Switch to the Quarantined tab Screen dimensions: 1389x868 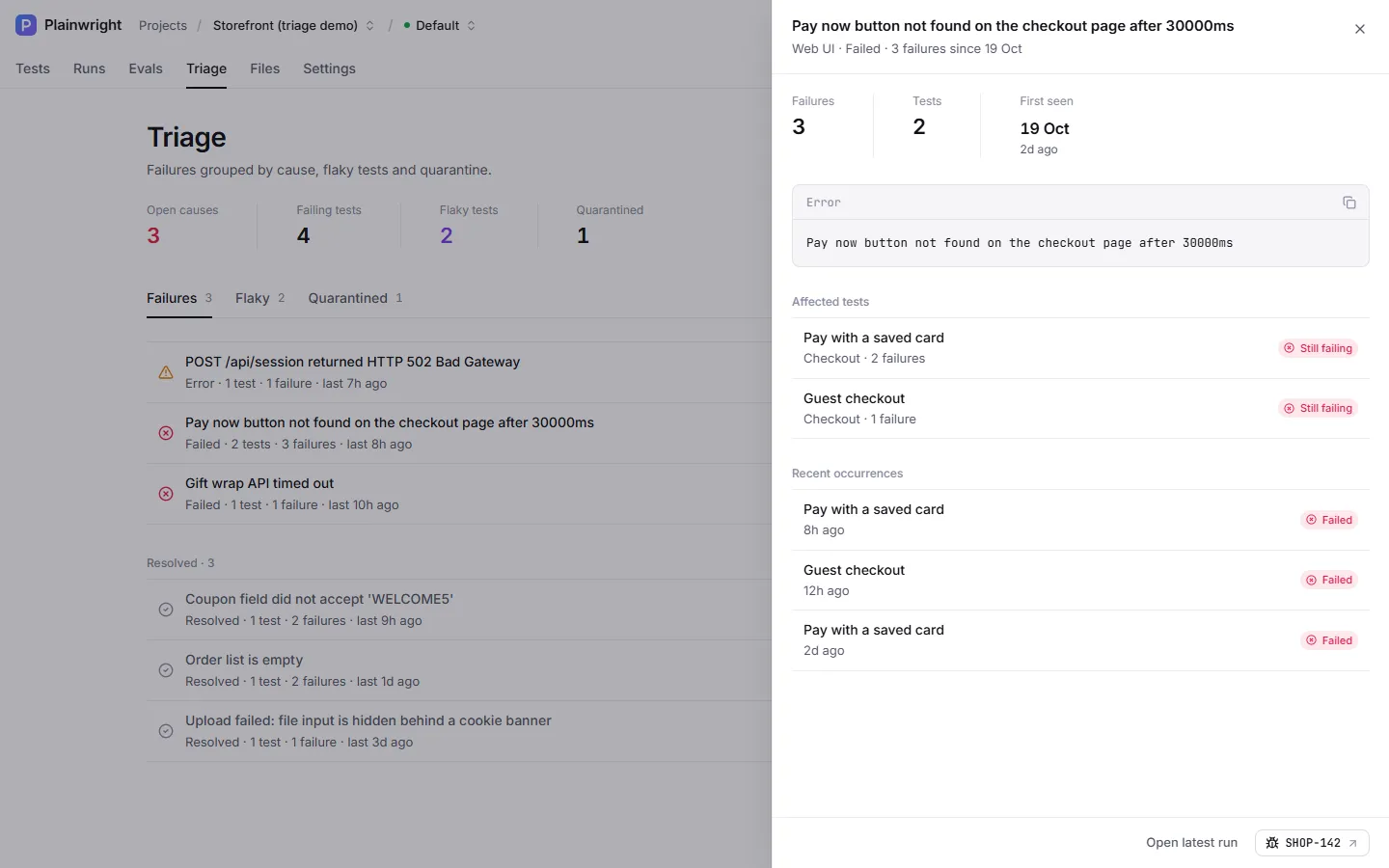(x=355, y=298)
